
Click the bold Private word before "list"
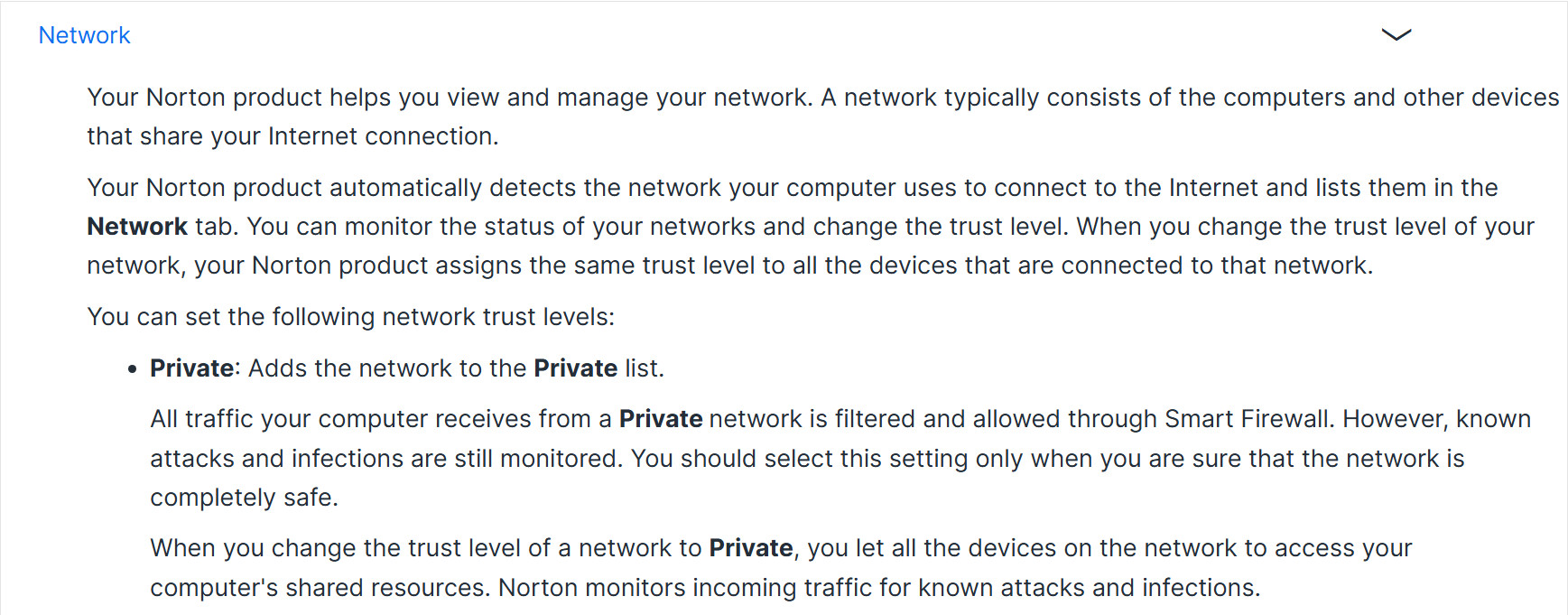click(x=575, y=368)
